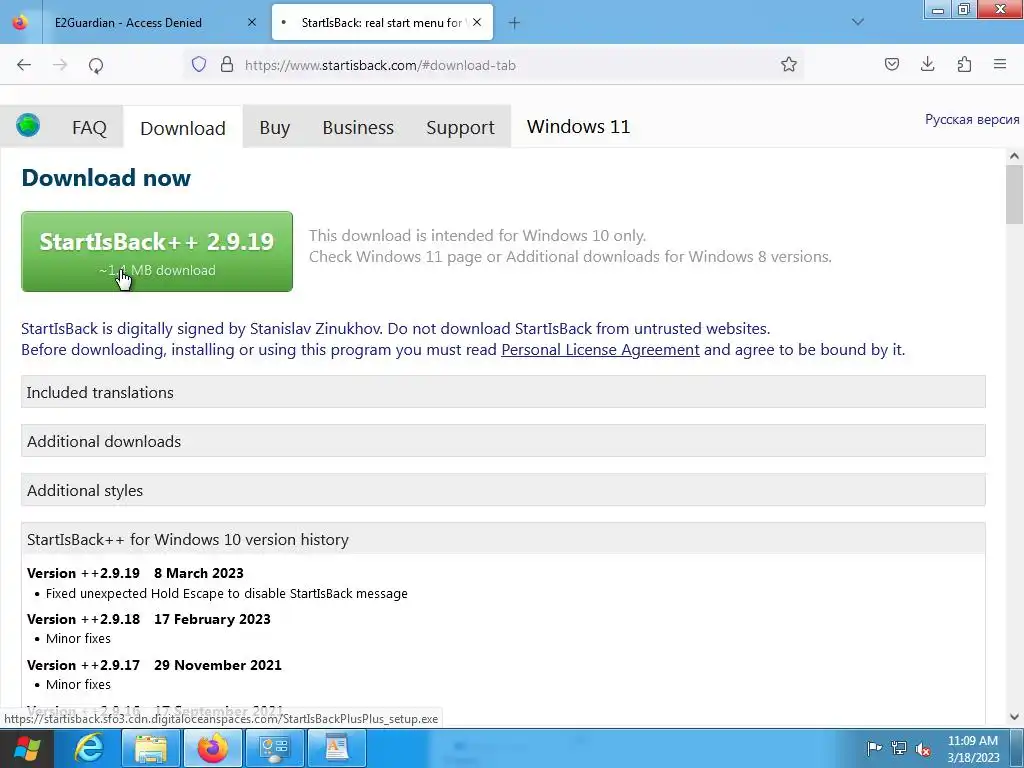Launch Internet Explorer from the taskbar
The height and width of the screenshot is (768, 1024).
(x=89, y=748)
